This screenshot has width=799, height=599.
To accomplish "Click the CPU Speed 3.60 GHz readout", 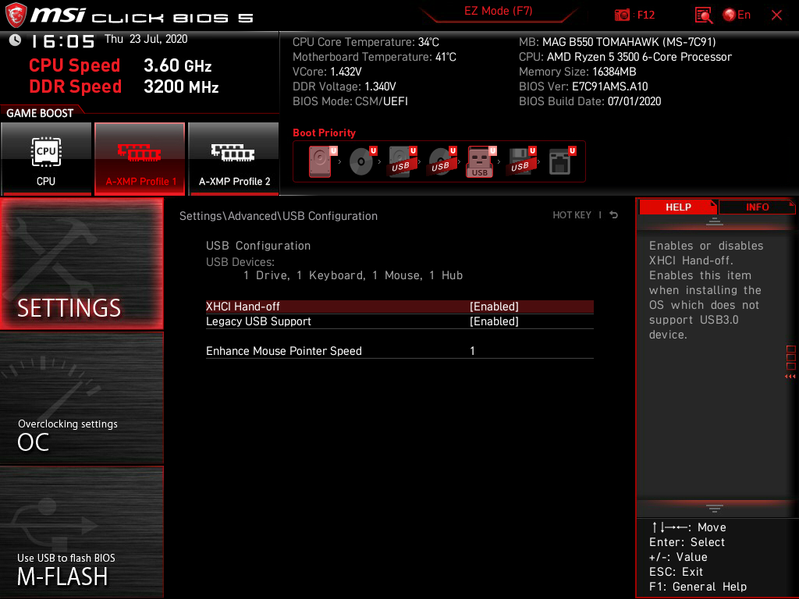I will click(x=120, y=66).
